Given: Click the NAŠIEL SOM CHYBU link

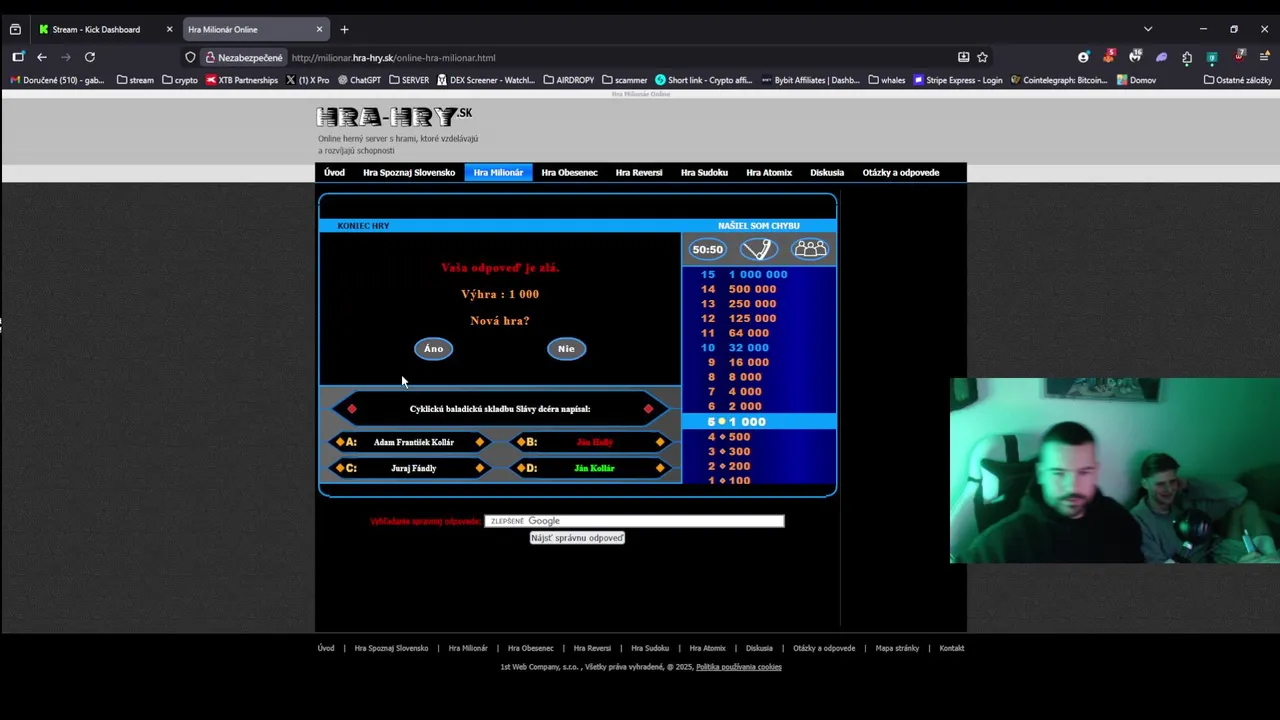Looking at the screenshot, I should pos(758,225).
